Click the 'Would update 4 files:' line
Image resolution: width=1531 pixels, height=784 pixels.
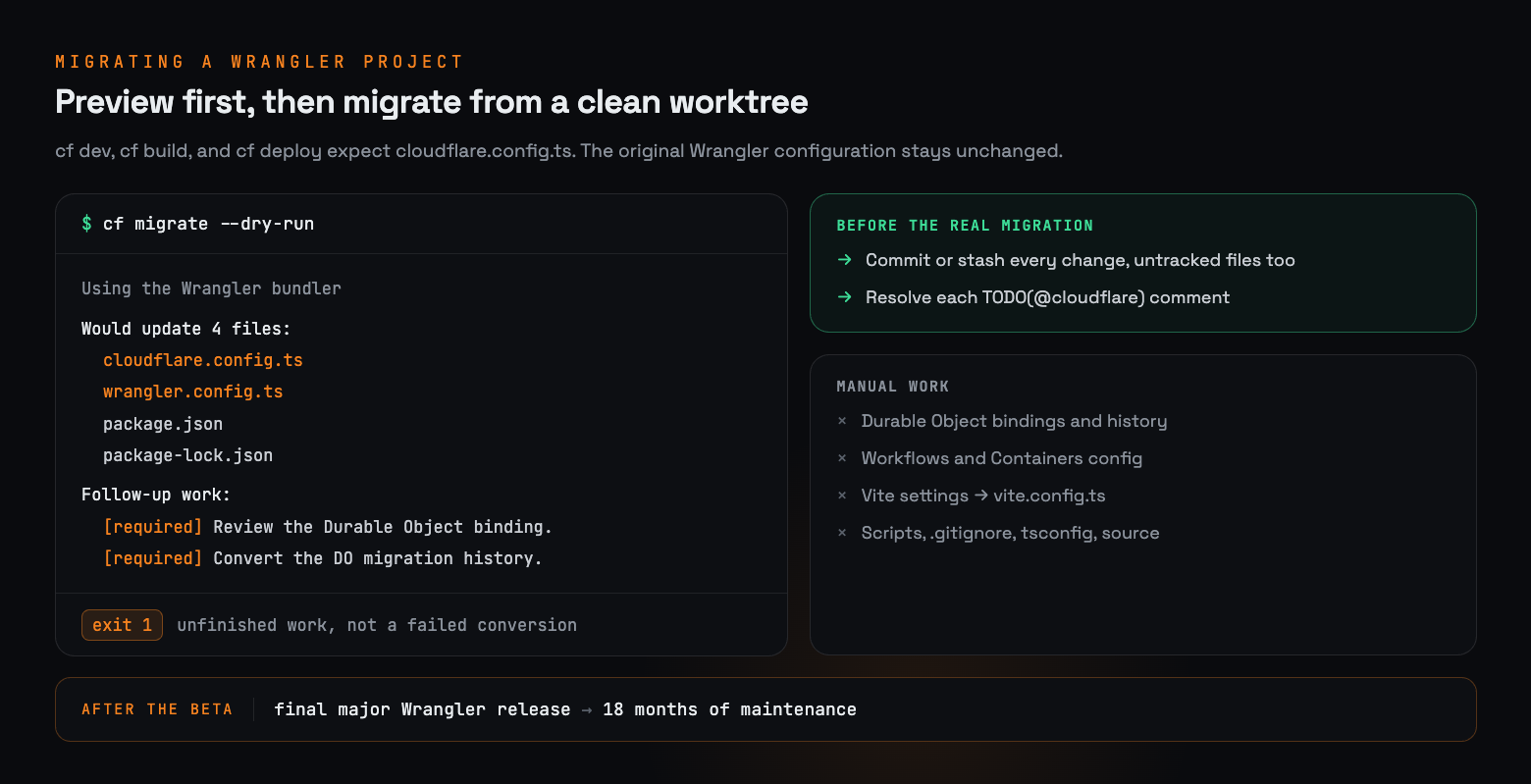pos(186,329)
